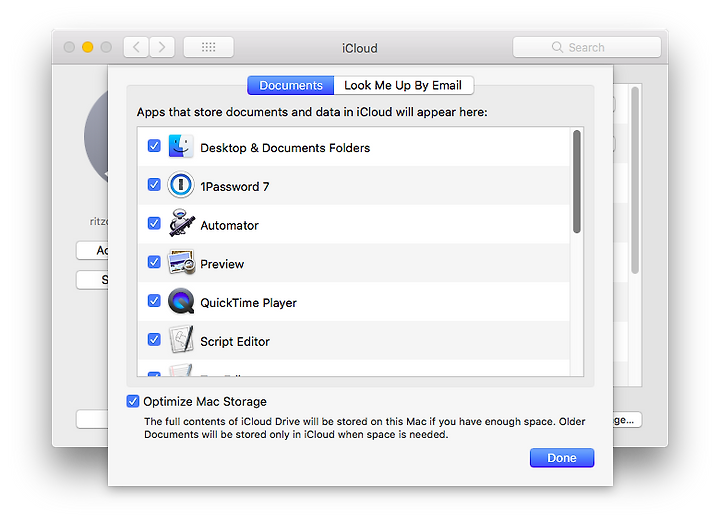Click the app list scrollbar thumb
The width and height of the screenshot is (720, 521).
[577, 182]
